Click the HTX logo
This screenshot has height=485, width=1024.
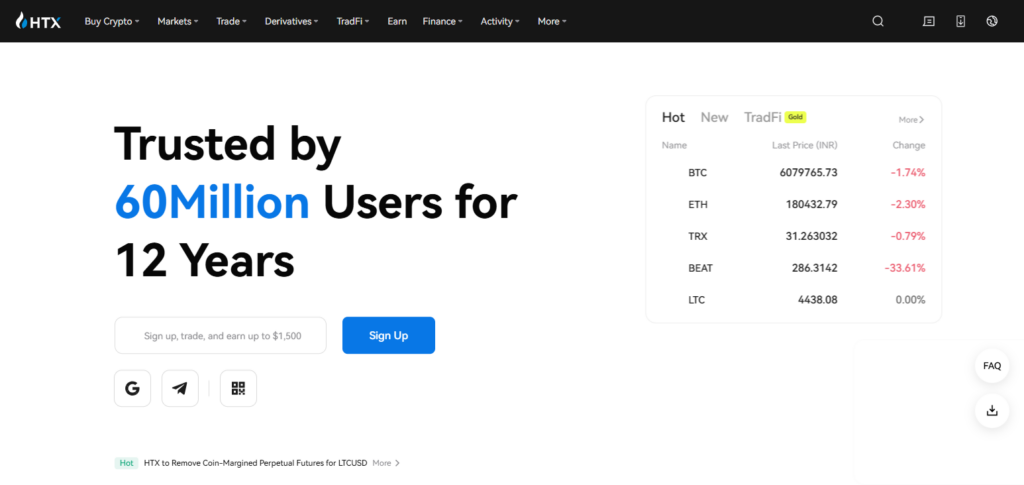(x=38, y=21)
